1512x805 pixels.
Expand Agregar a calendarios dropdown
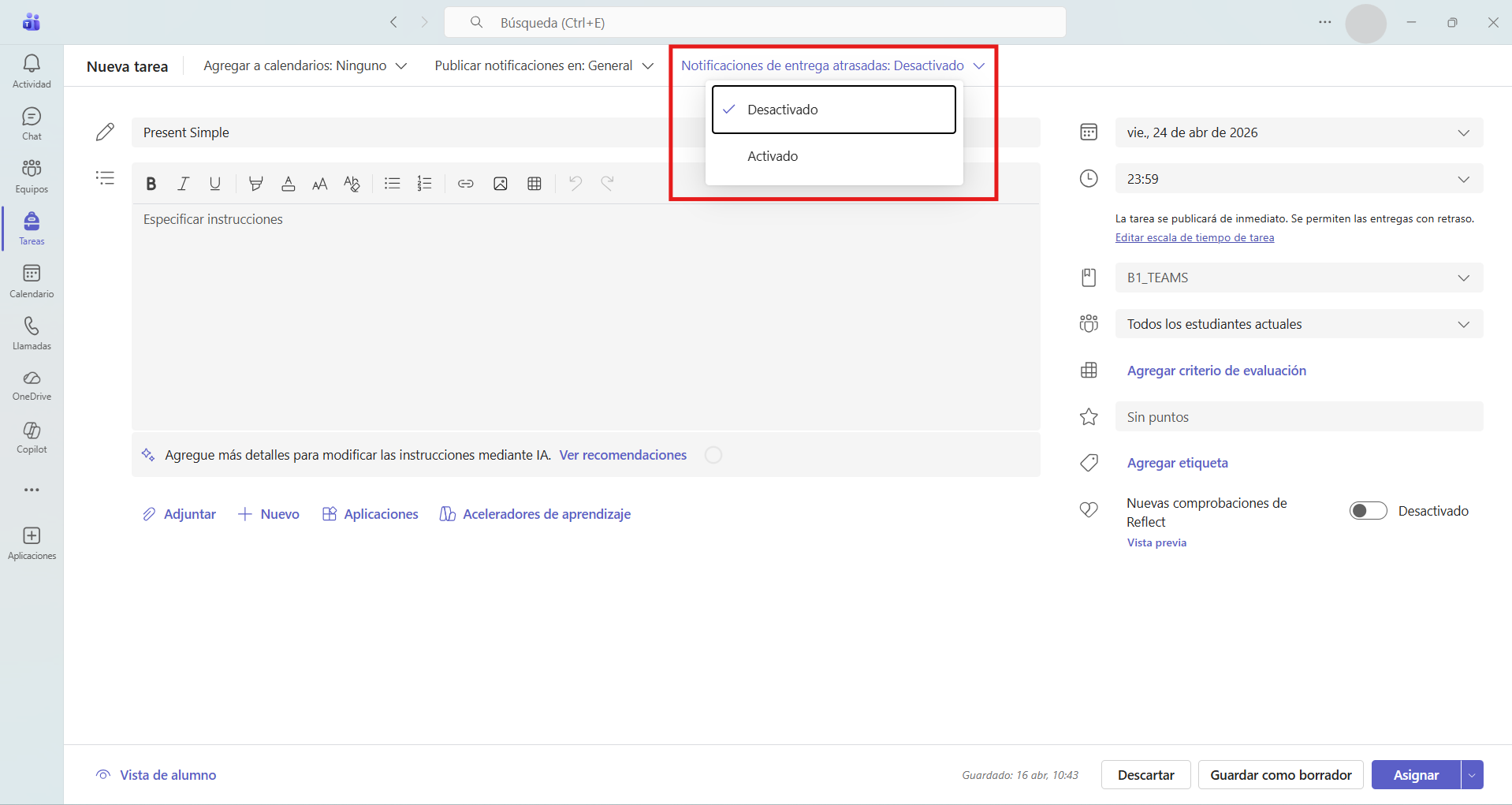tap(305, 65)
